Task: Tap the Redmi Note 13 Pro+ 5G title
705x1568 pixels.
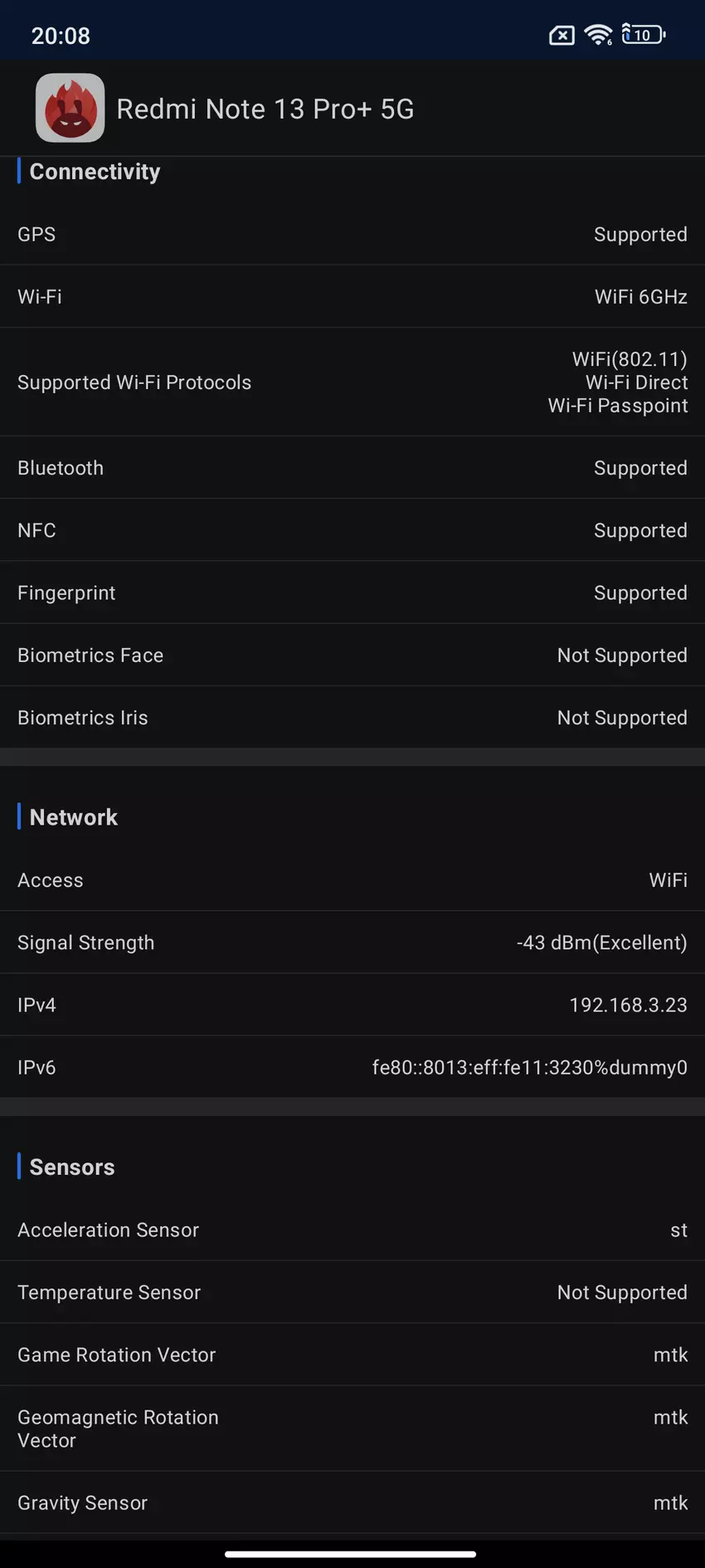Action: [265, 109]
